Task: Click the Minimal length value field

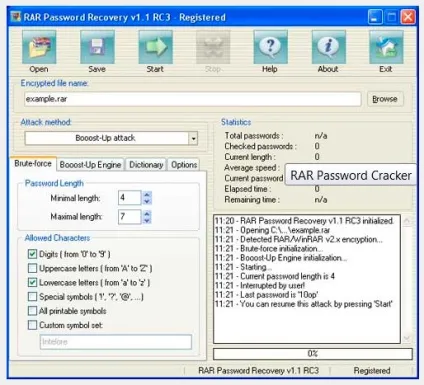Action: click(130, 198)
